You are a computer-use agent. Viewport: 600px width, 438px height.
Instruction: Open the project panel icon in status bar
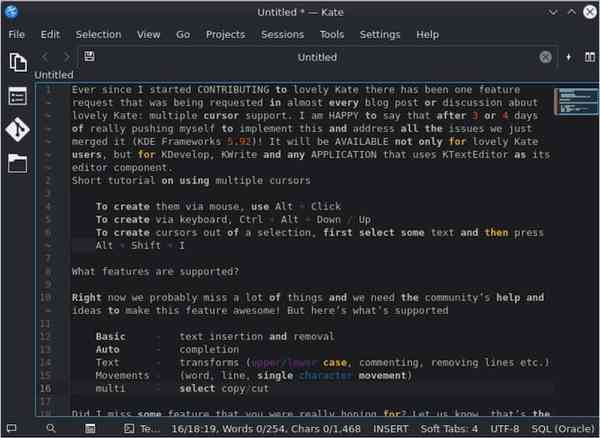pyautogui.click(x=90, y=428)
